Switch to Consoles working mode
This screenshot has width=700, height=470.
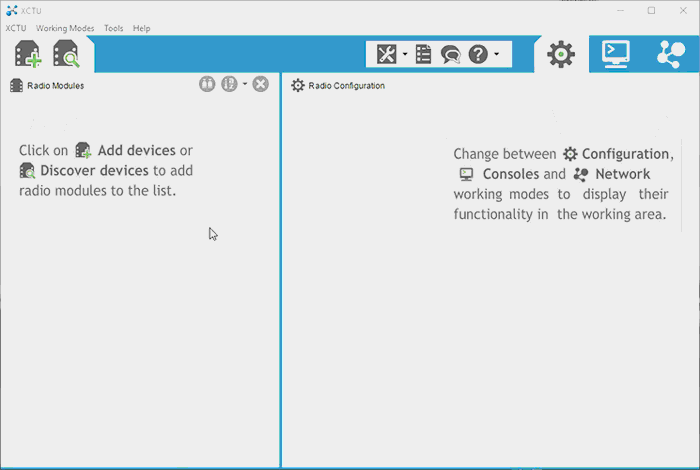click(x=616, y=54)
